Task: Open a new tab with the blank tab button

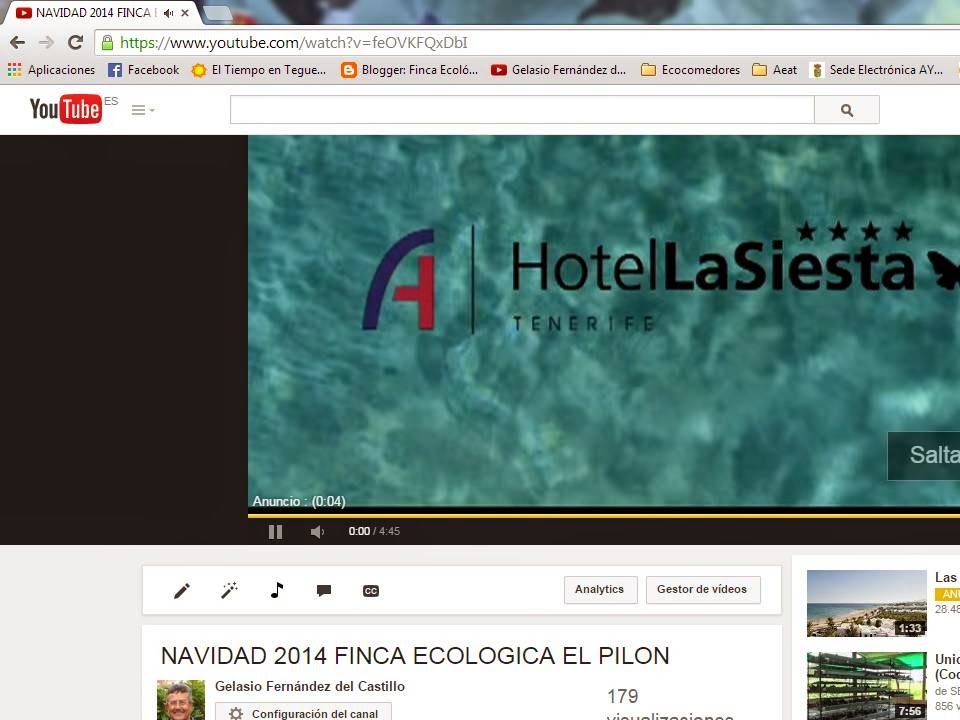Action: [x=217, y=13]
